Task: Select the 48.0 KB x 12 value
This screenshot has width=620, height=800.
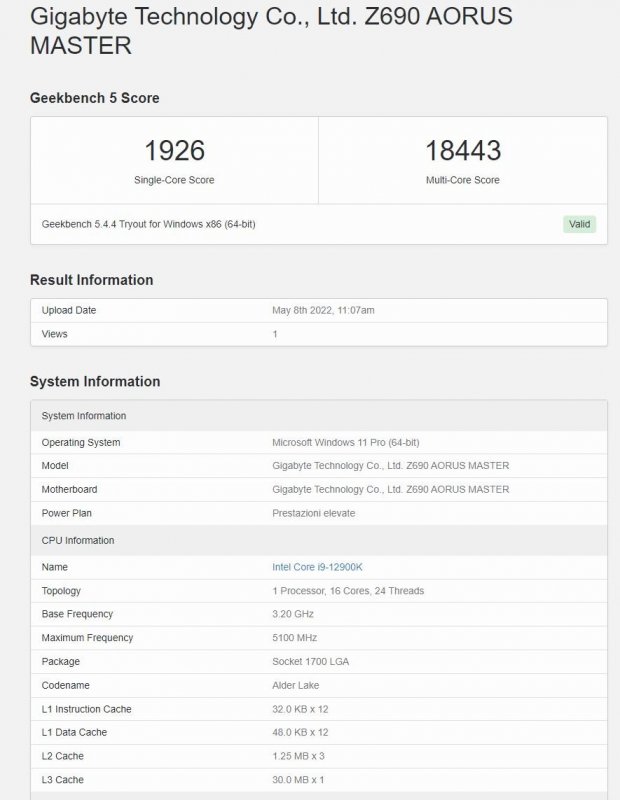Action: click(x=300, y=732)
